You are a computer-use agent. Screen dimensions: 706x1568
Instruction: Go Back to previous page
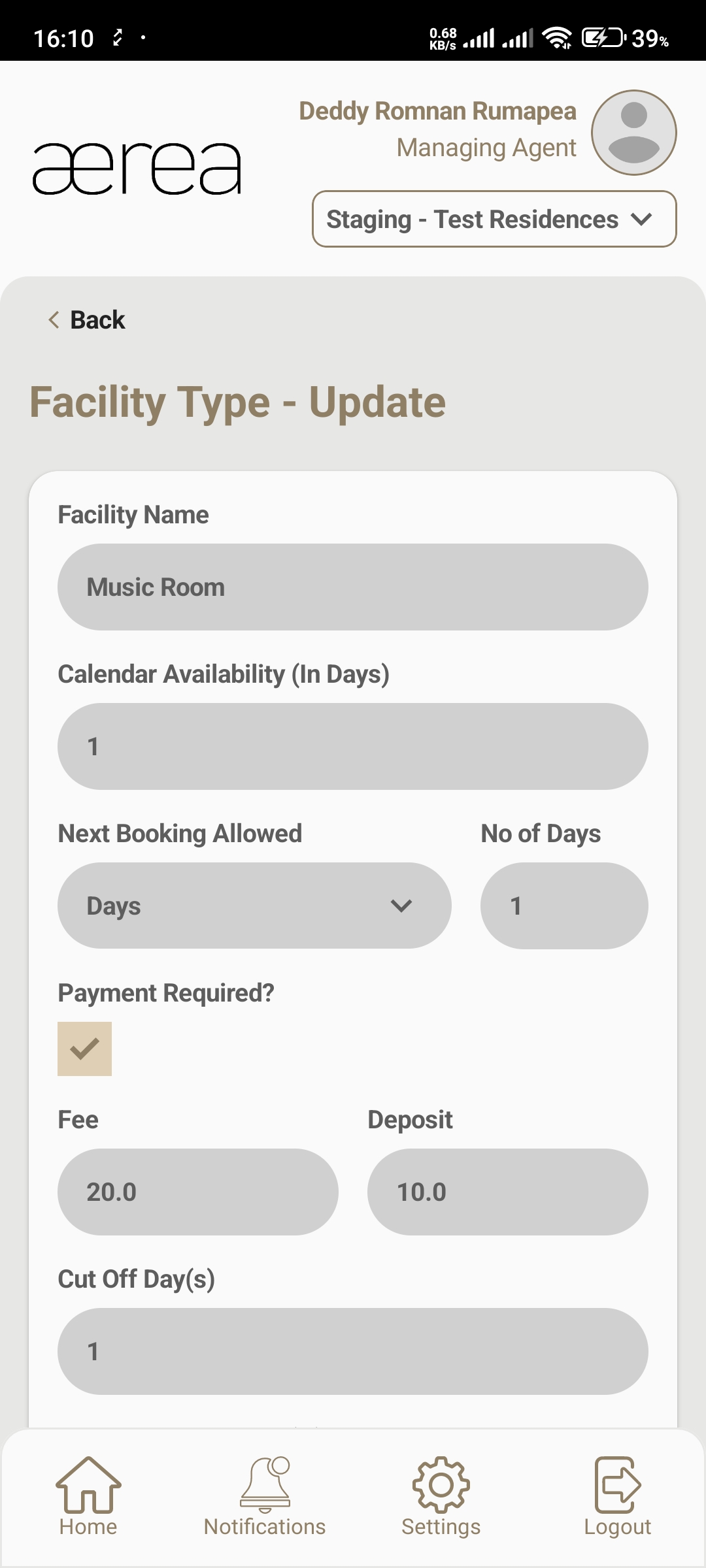coord(87,320)
